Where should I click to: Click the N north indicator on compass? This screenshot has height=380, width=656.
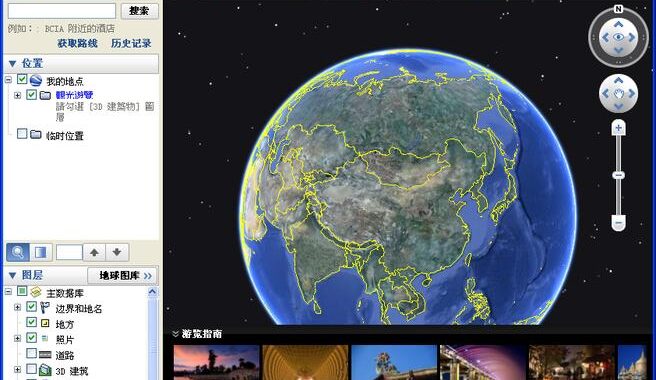coord(618,9)
